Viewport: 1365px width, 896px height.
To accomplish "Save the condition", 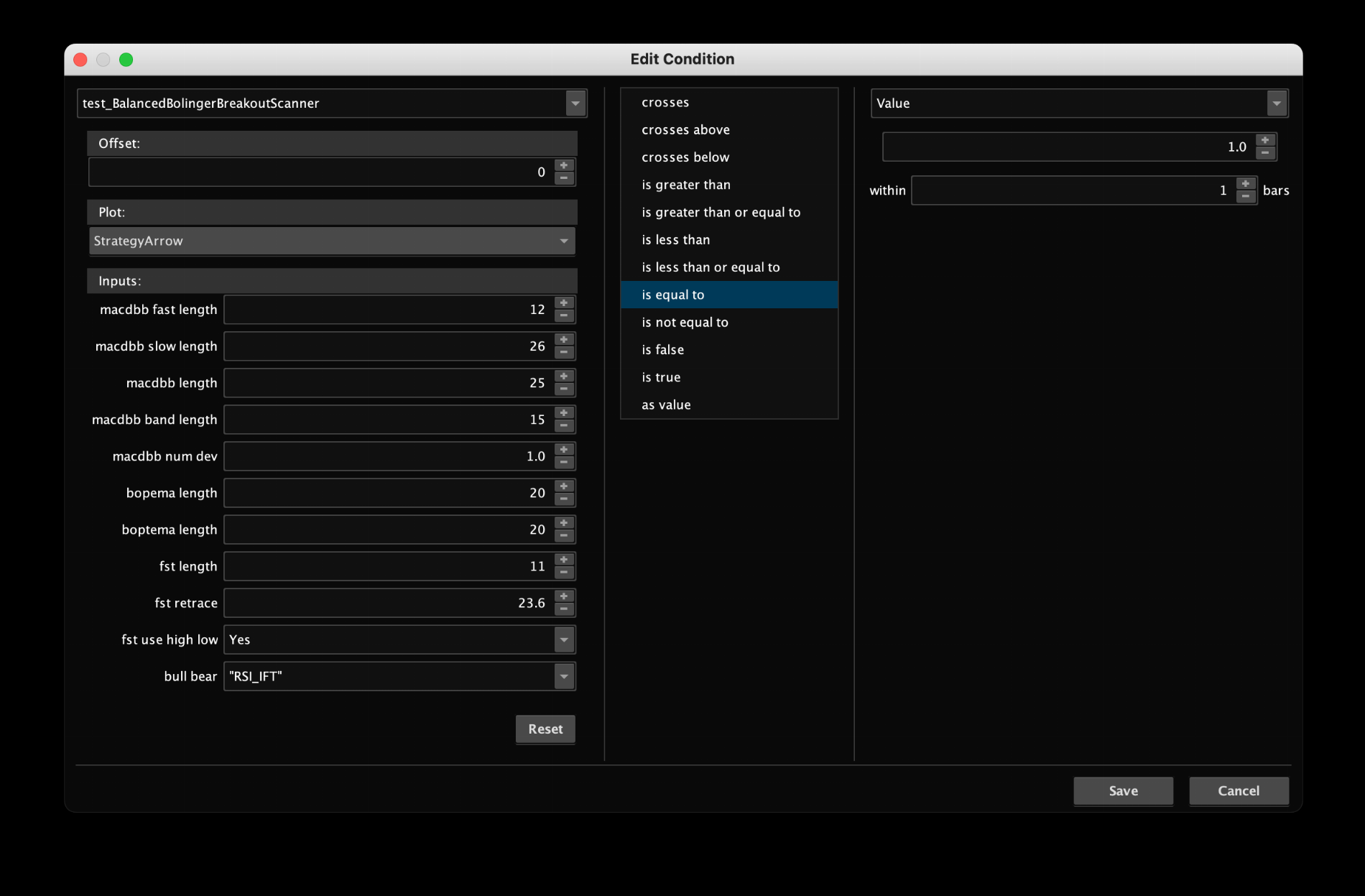I will (x=1123, y=791).
